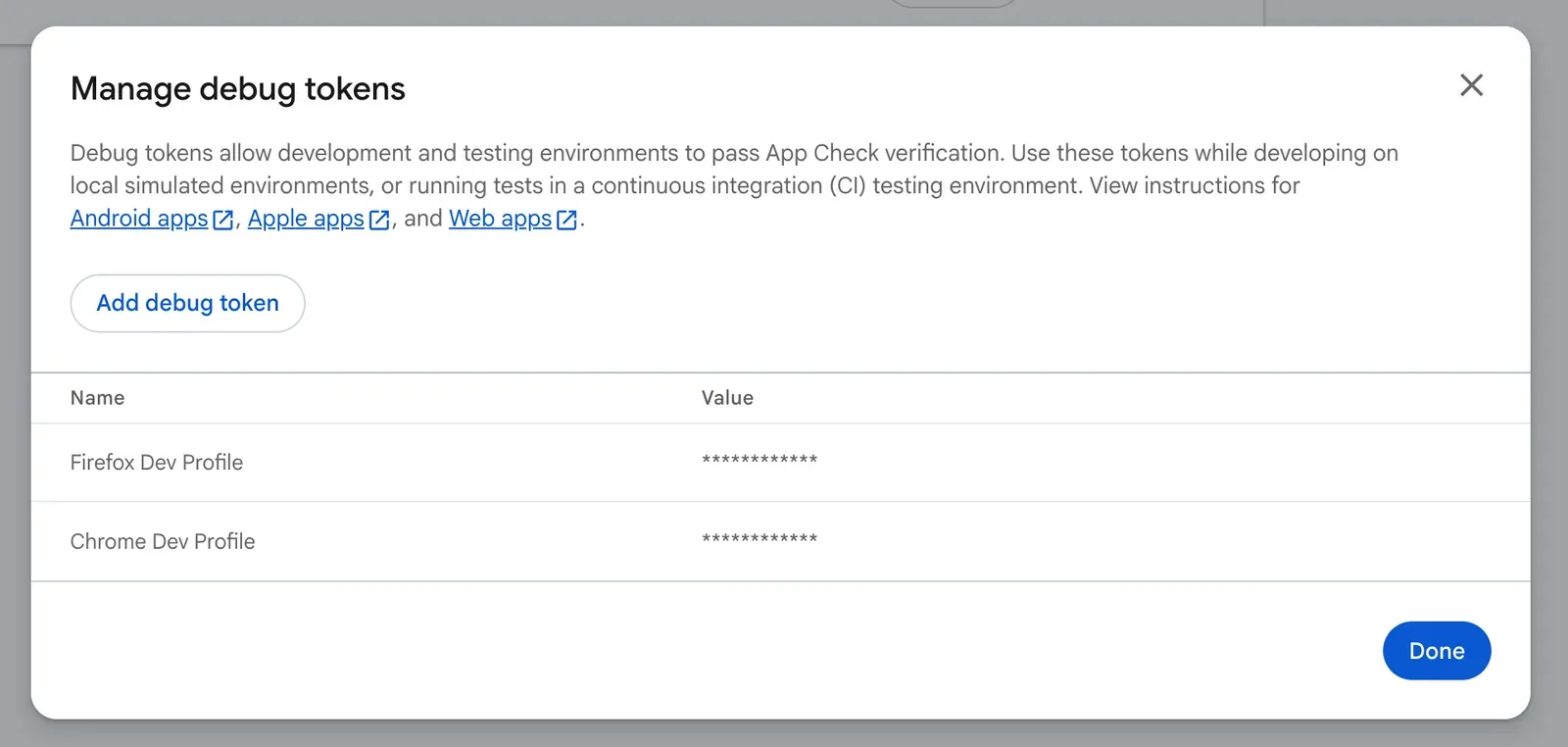Click the masked value for Firefox Dev Profile
The width and height of the screenshot is (1568, 747).
click(759, 461)
